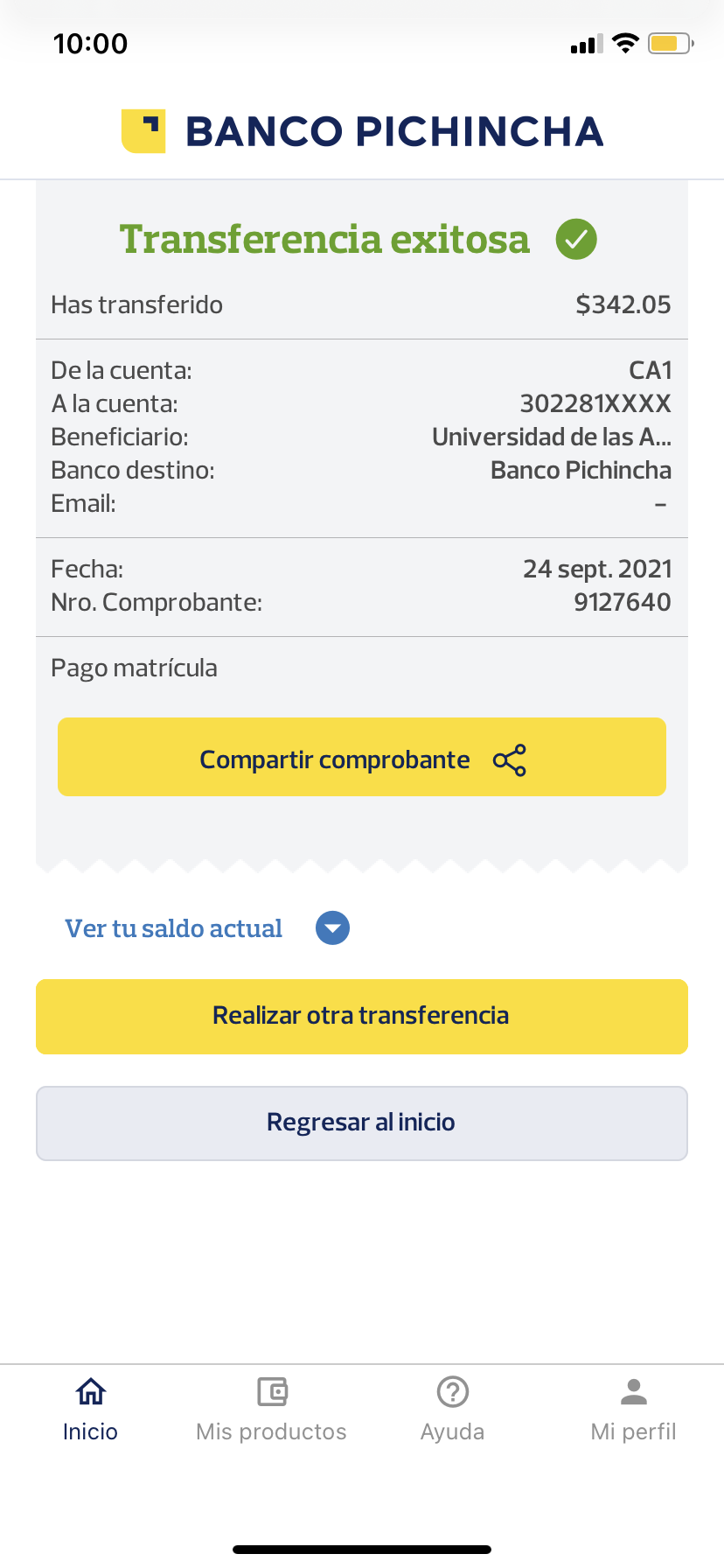Tap the Banco Pichincha header title text
Viewport: 724px width, 1568px height.
pyautogui.click(x=394, y=131)
